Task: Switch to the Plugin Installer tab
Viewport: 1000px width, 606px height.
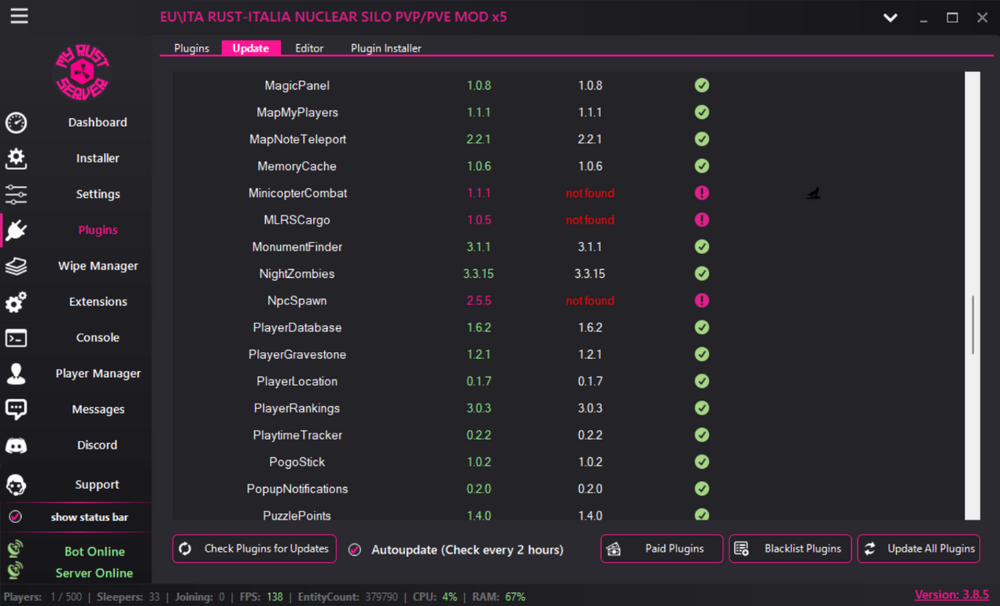Action: coord(386,48)
